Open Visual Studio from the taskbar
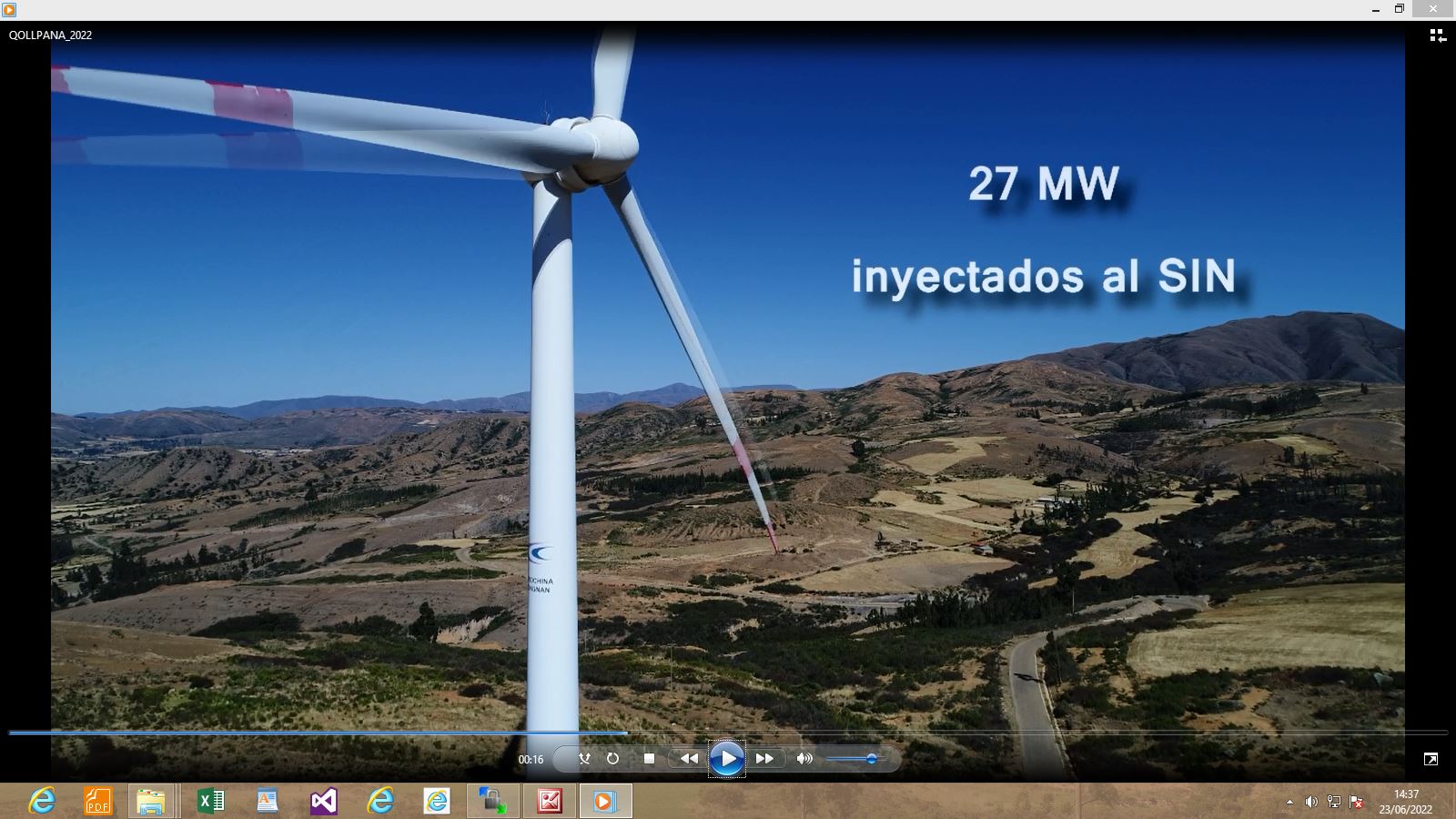 coord(324,801)
